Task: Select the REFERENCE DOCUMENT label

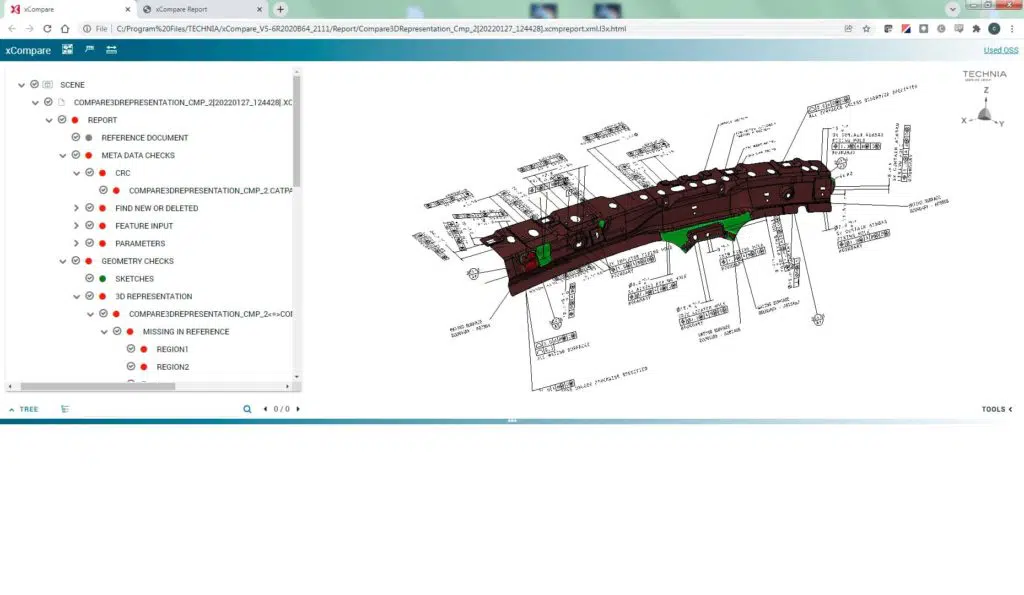Action: [x=144, y=138]
